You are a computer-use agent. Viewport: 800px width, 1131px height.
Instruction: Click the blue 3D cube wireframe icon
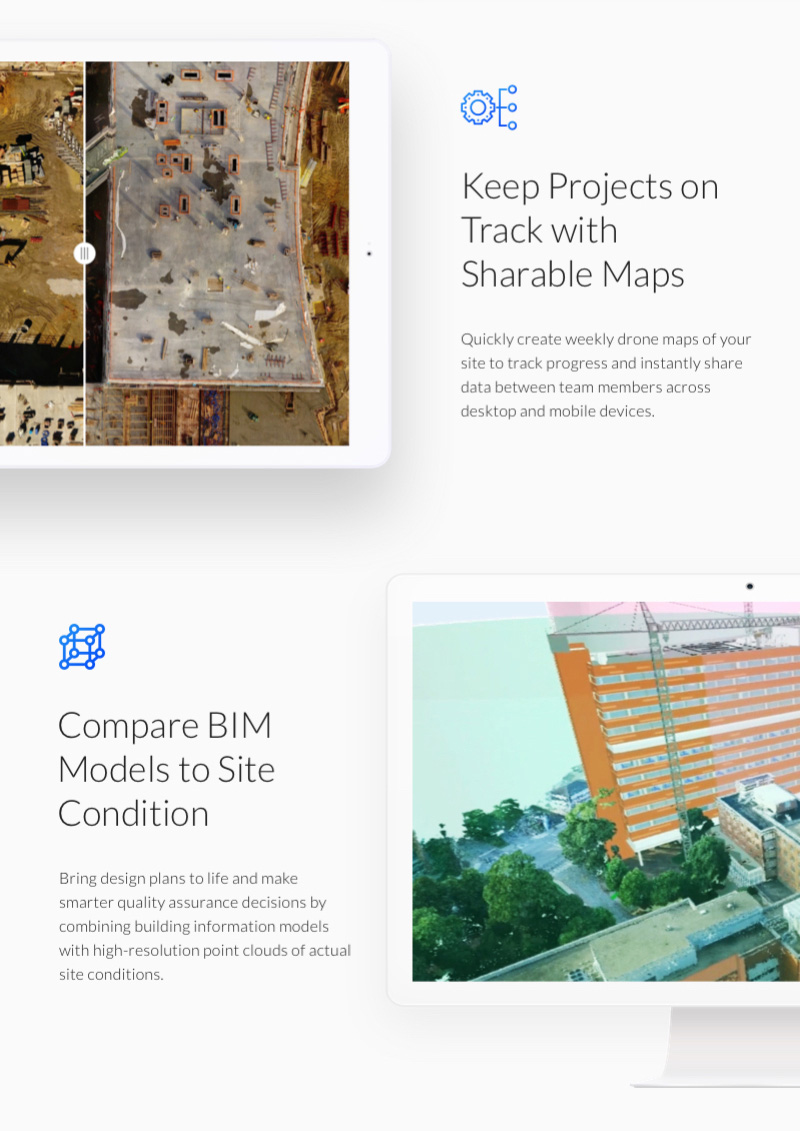click(82, 647)
